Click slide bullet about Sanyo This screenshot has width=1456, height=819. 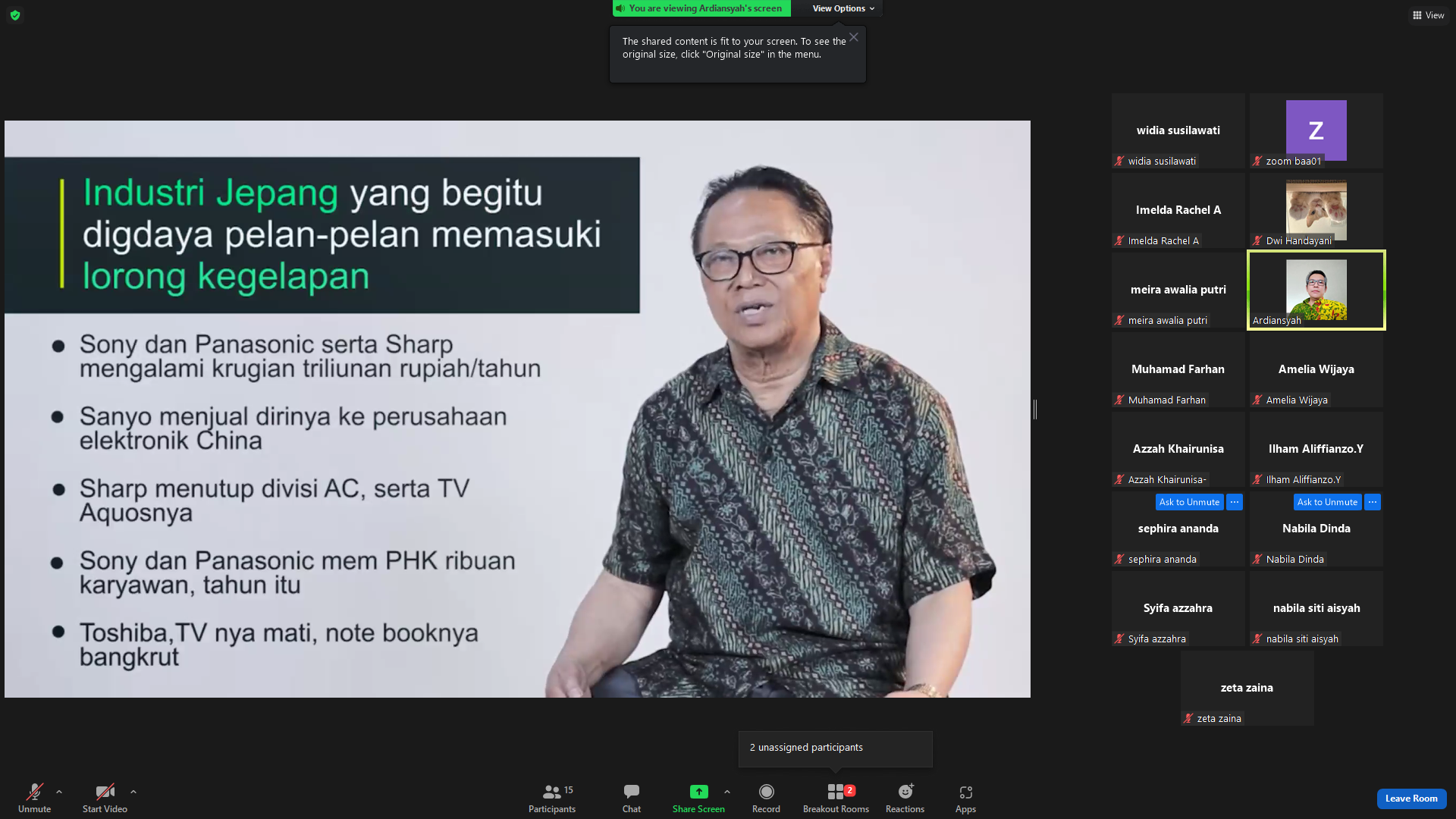point(293,428)
